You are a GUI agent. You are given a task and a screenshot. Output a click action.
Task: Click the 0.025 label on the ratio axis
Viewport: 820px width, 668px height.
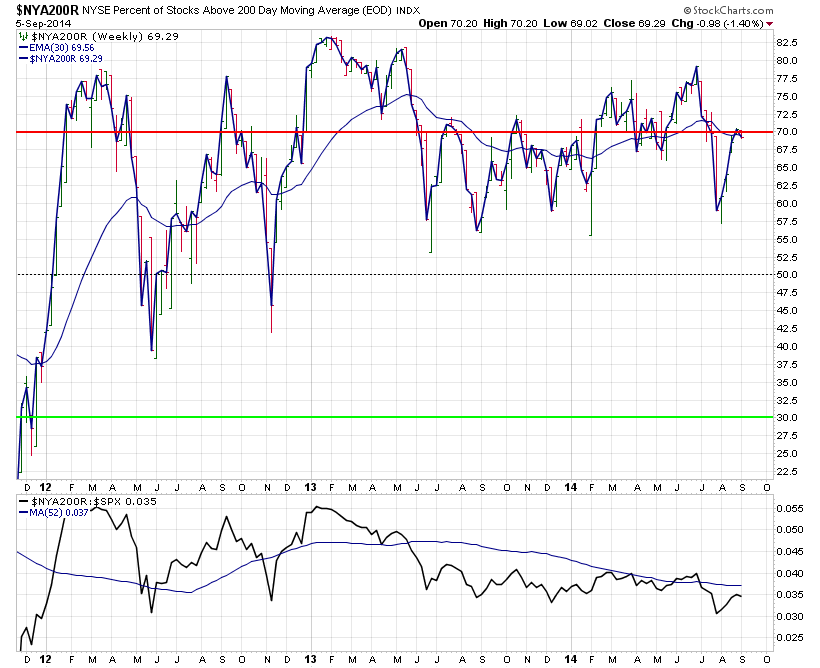[790, 637]
